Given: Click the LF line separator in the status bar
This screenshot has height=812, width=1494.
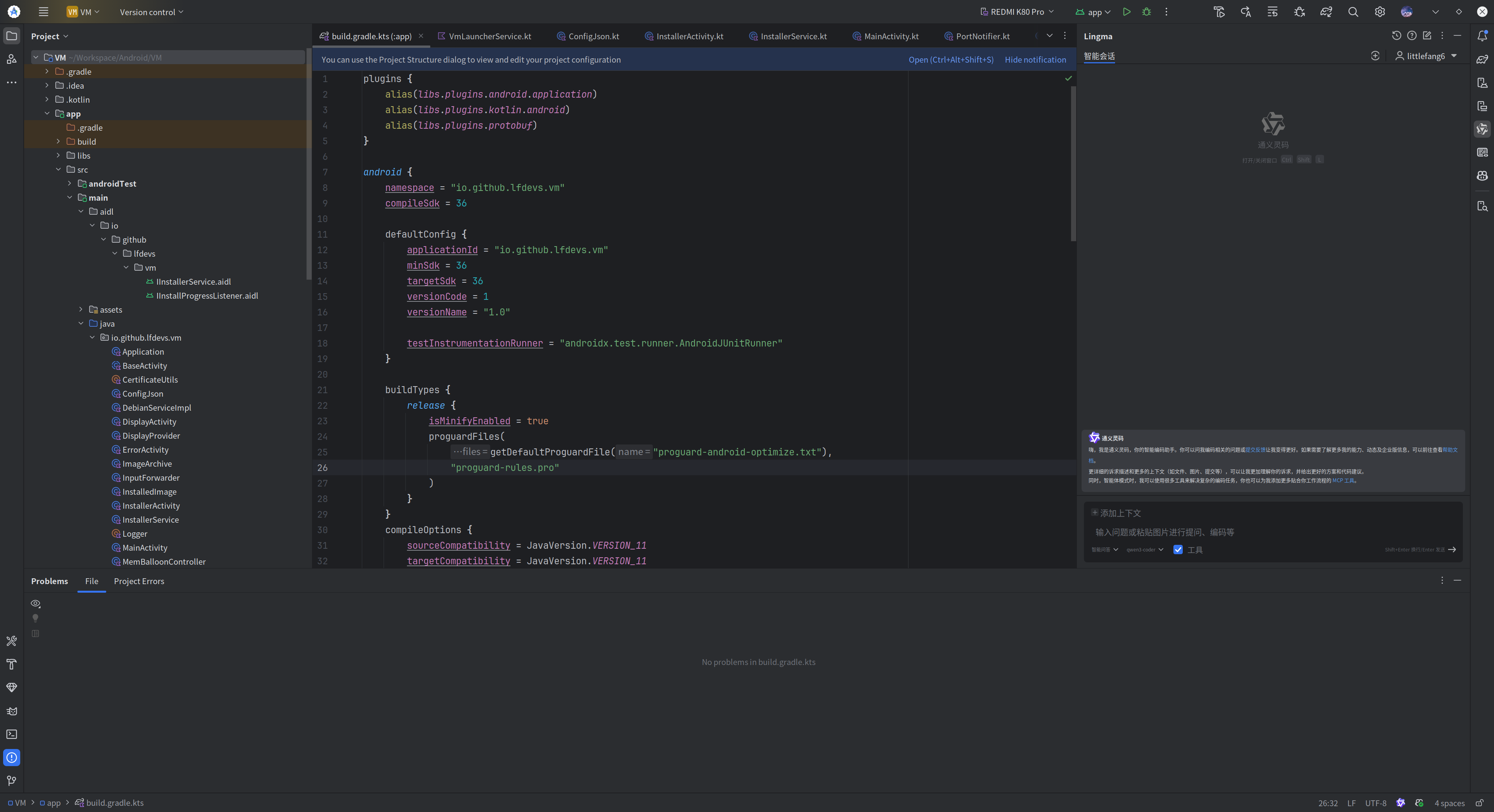Looking at the screenshot, I should tap(1351, 803).
